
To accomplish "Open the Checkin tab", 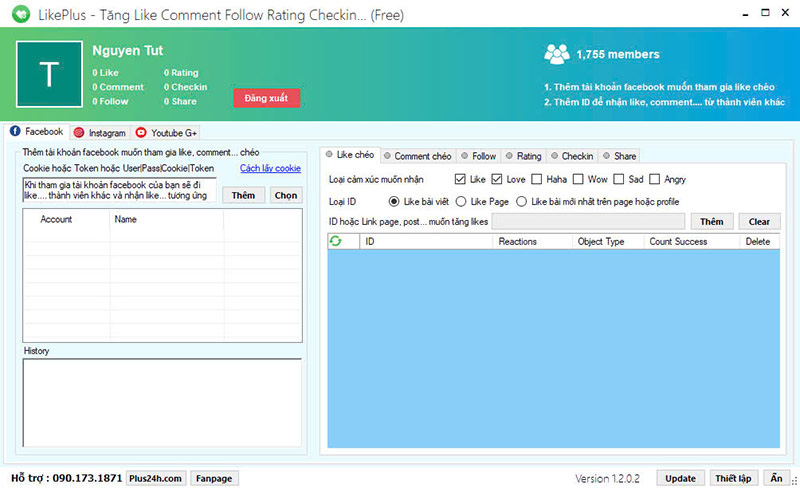I will [572, 156].
